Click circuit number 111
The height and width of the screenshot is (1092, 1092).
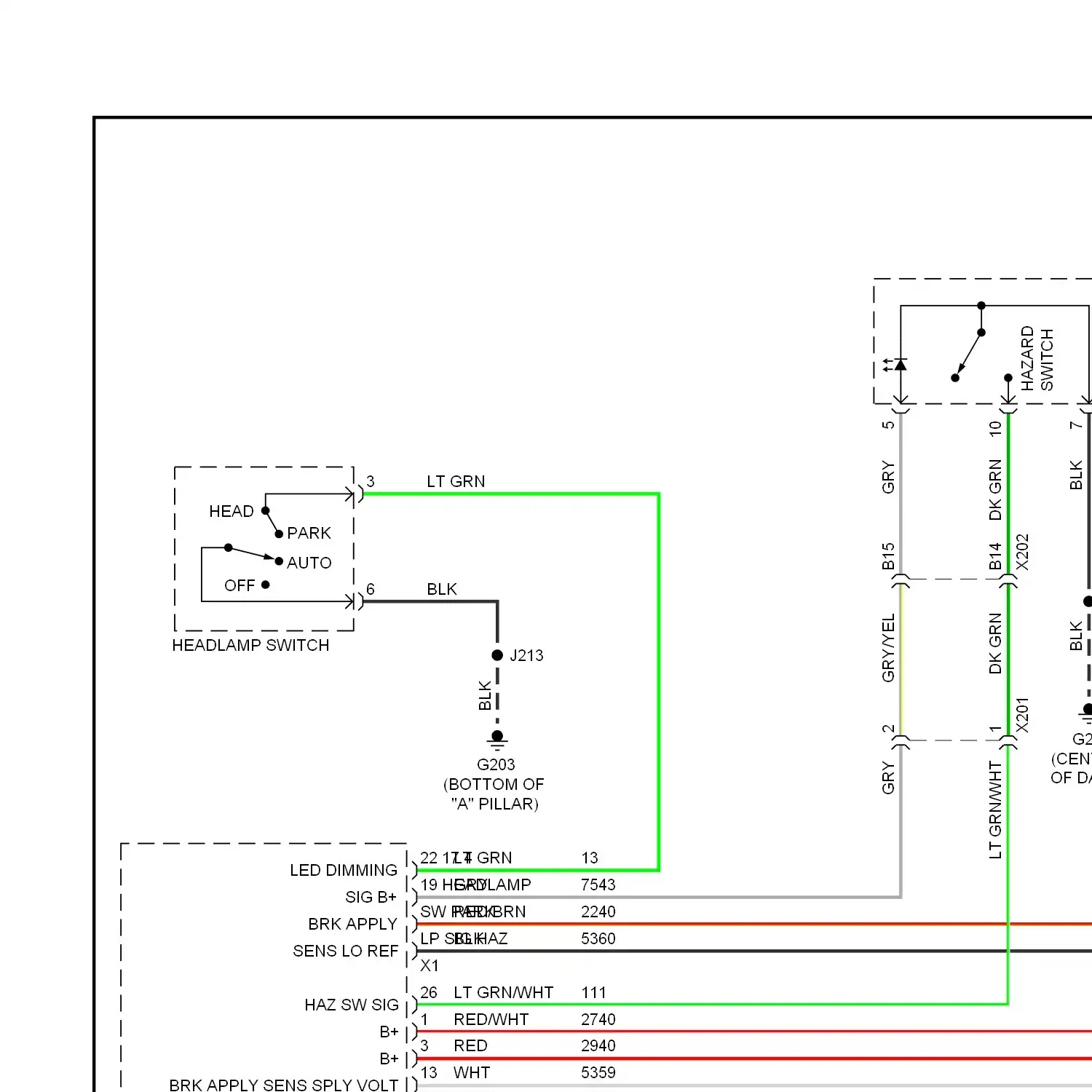(594, 992)
